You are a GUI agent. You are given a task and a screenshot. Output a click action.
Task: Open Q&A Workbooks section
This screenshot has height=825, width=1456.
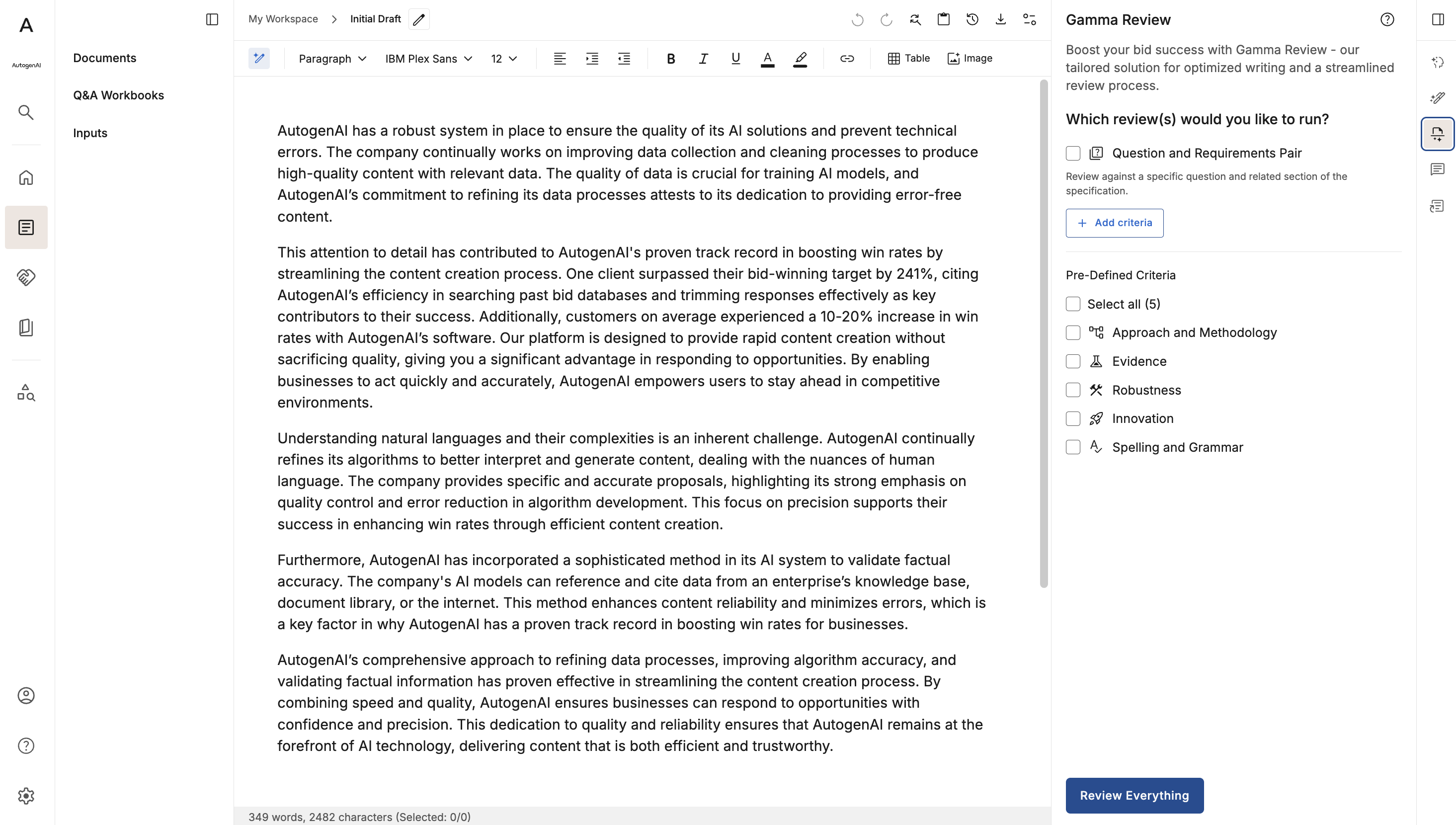point(118,95)
